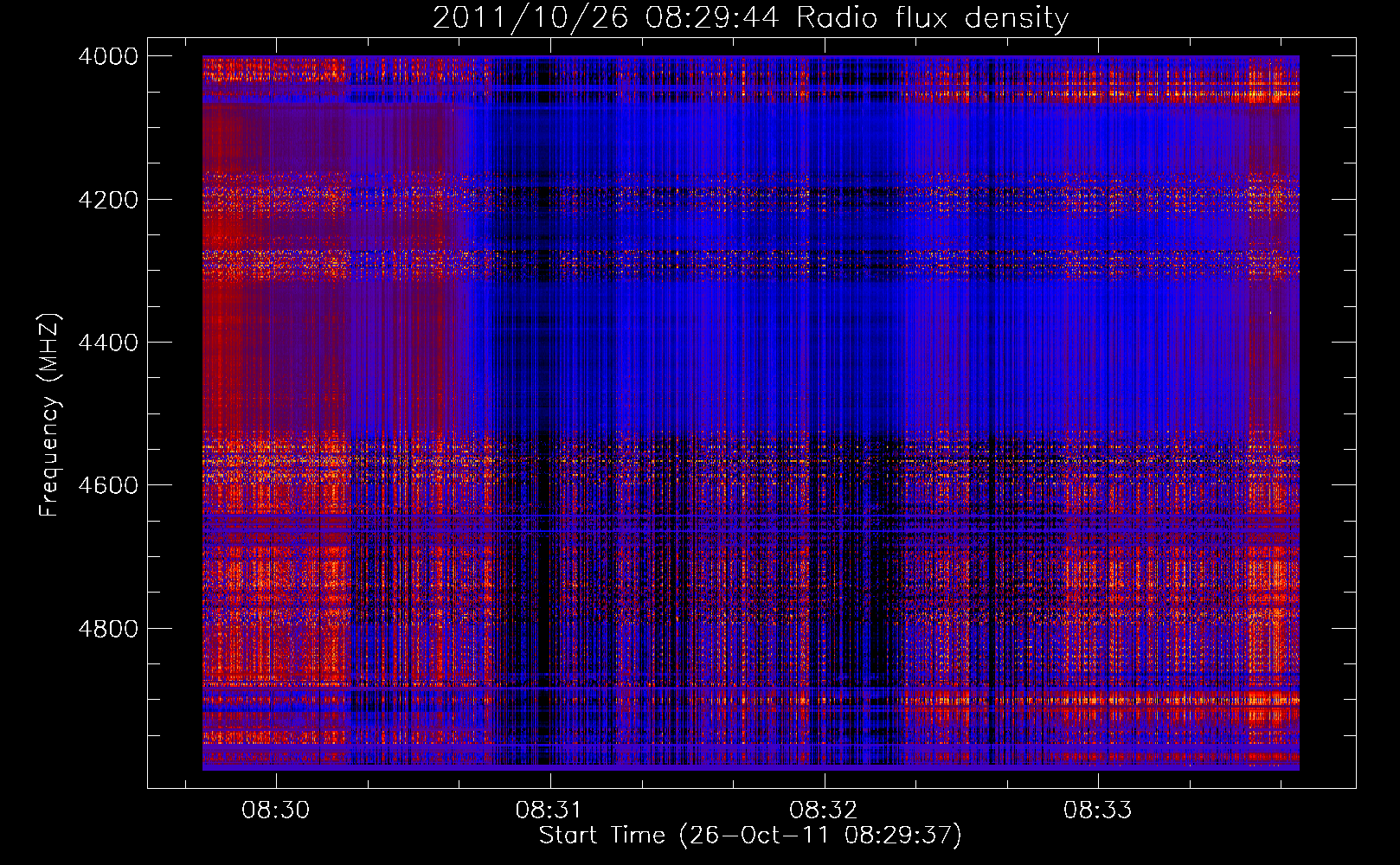Click the plot title '2011/10/26 08:29:44 Radio flux density'
This screenshot has width=1400, height=865.
[750, 17]
